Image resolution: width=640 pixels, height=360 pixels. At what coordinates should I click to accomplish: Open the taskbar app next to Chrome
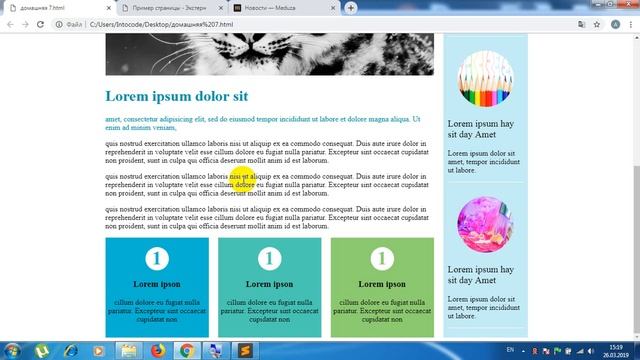pyautogui.click(x=216, y=351)
